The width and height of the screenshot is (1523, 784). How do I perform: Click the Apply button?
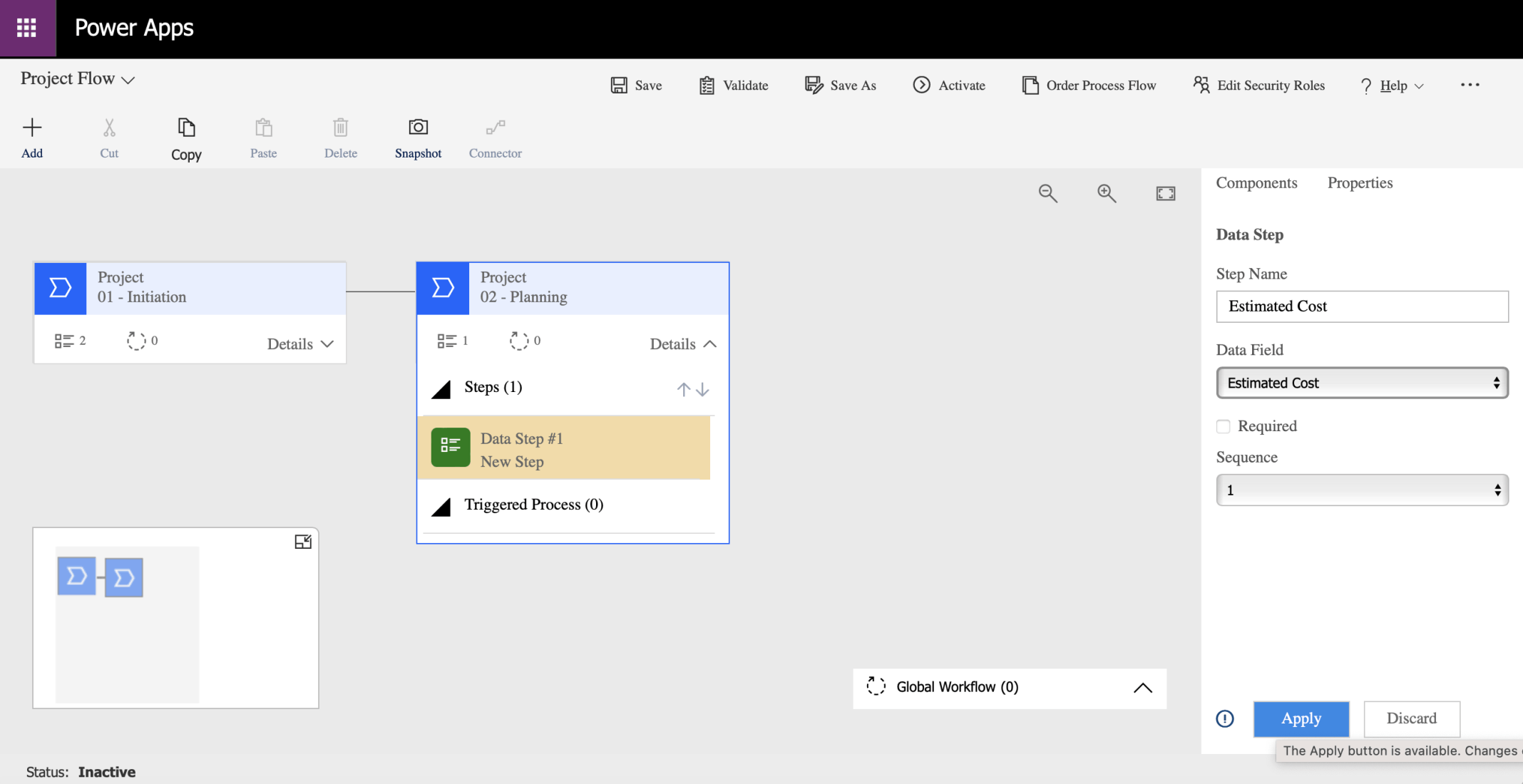(1301, 718)
